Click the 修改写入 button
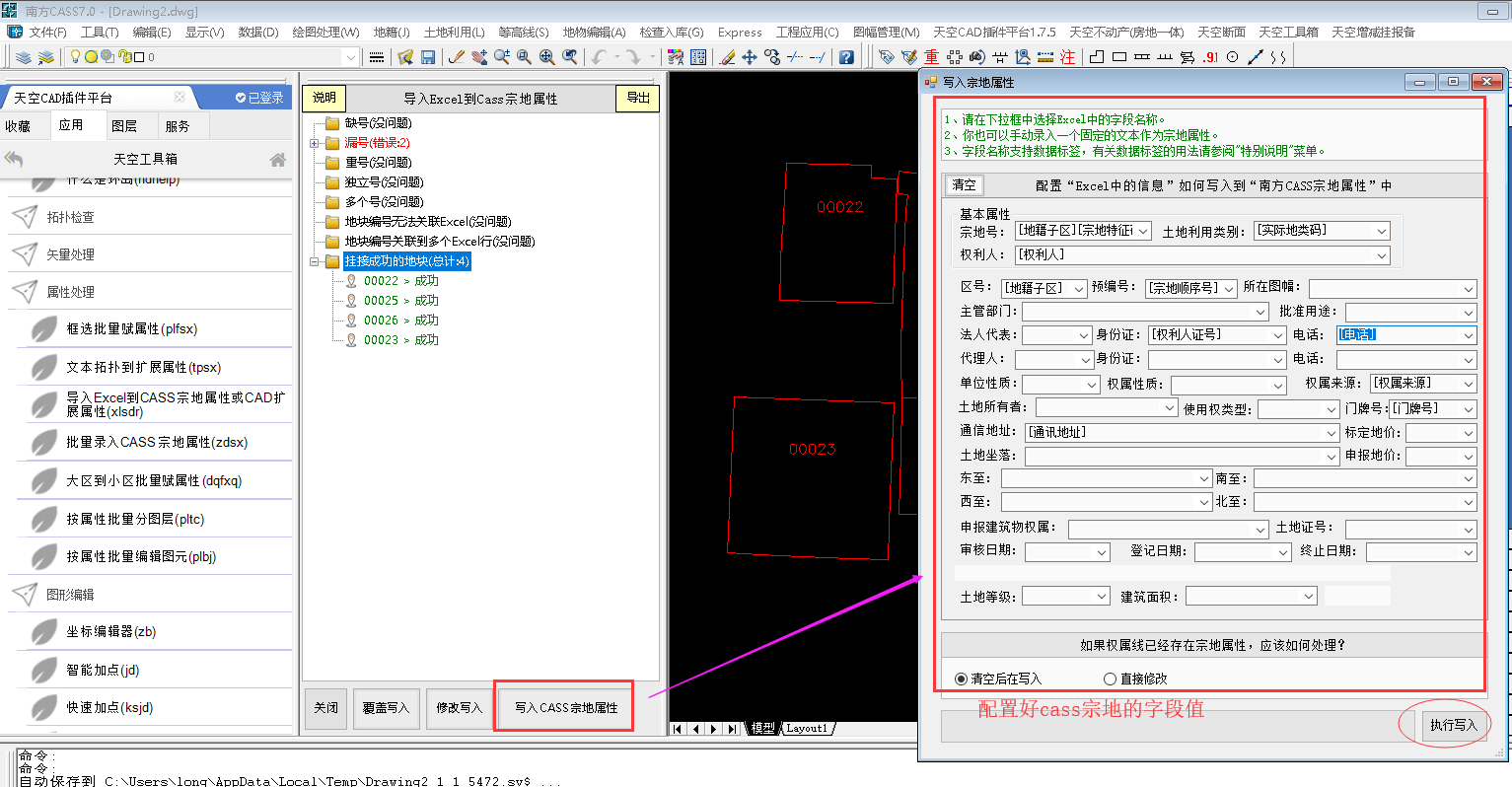The height and width of the screenshot is (787, 1512). tap(459, 707)
